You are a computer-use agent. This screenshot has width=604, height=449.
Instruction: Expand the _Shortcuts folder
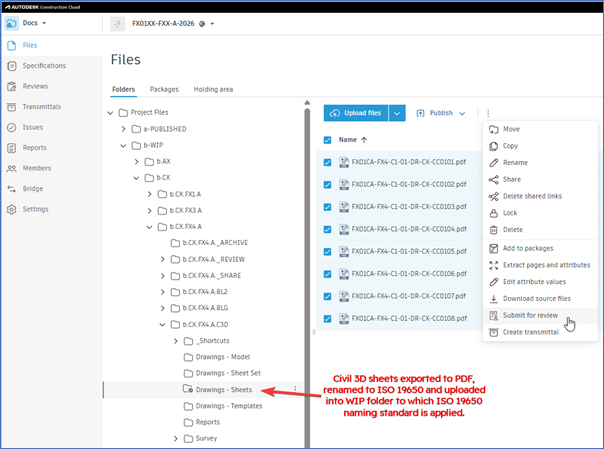[176, 341]
